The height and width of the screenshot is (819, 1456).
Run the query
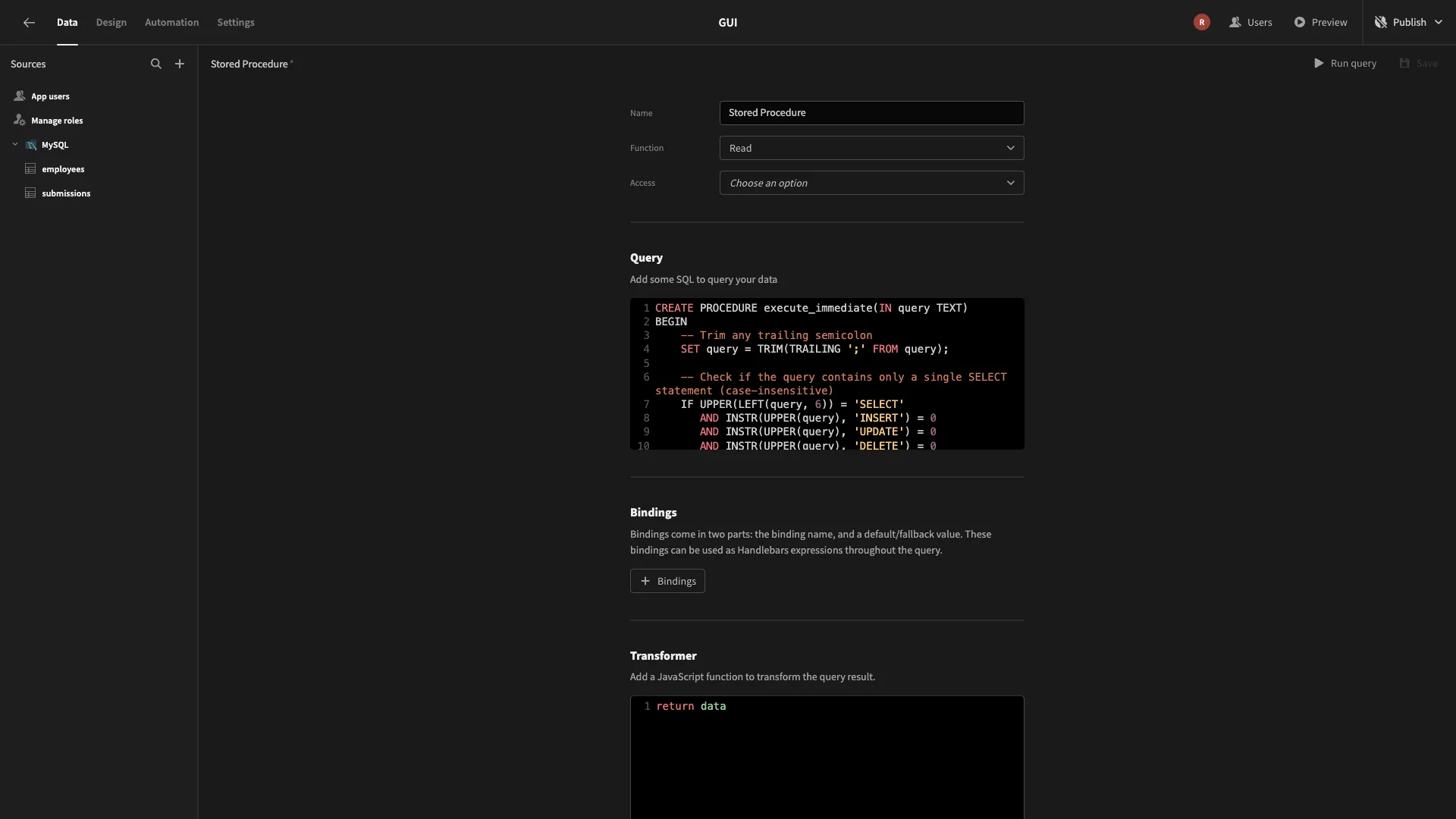point(1345,64)
